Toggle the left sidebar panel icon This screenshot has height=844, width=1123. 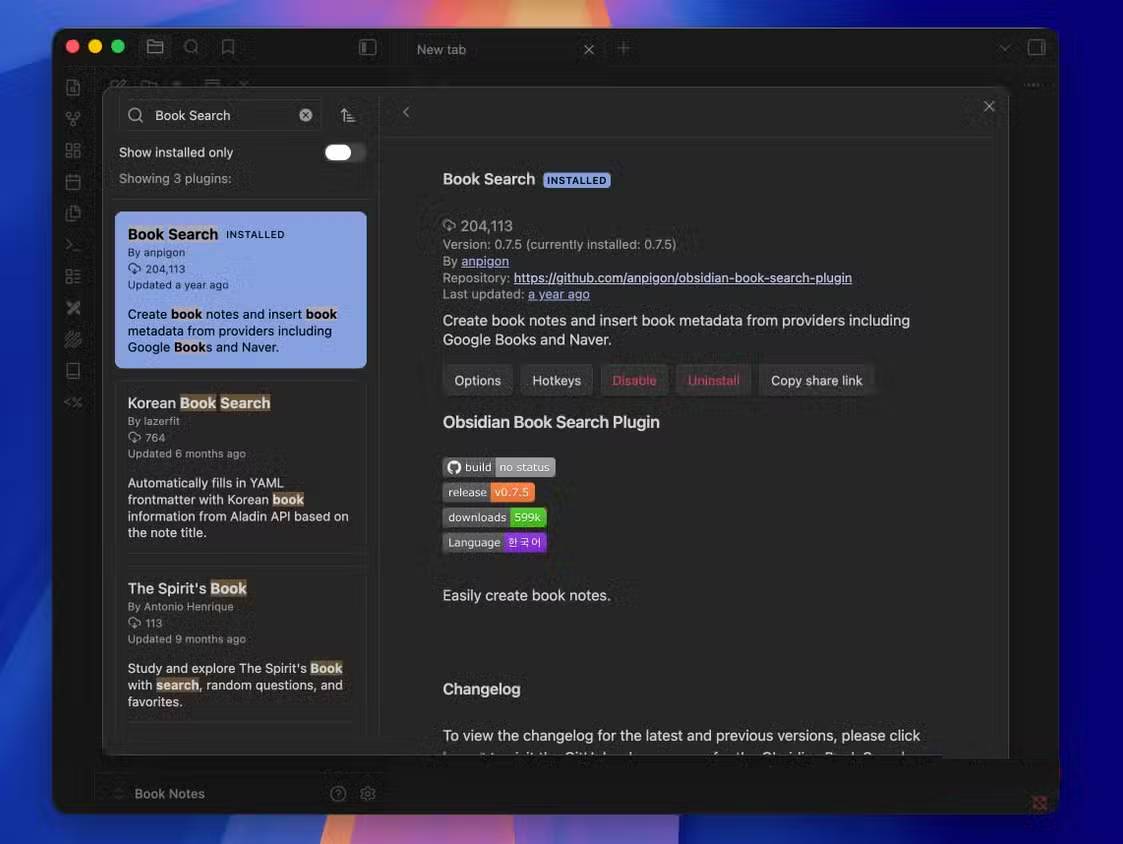tap(367, 47)
